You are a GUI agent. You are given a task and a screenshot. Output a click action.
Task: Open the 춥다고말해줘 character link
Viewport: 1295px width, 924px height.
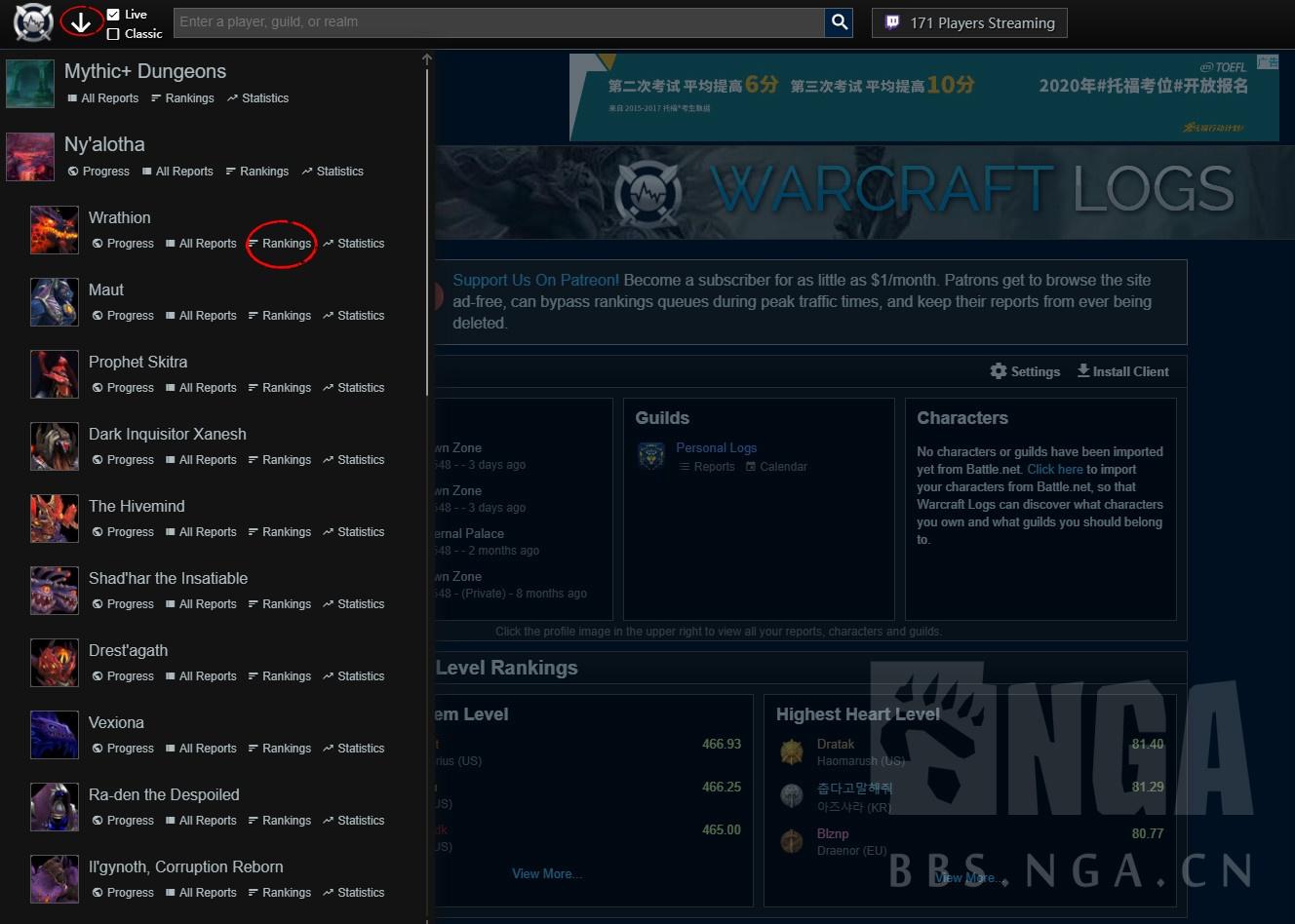[x=854, y=789]
